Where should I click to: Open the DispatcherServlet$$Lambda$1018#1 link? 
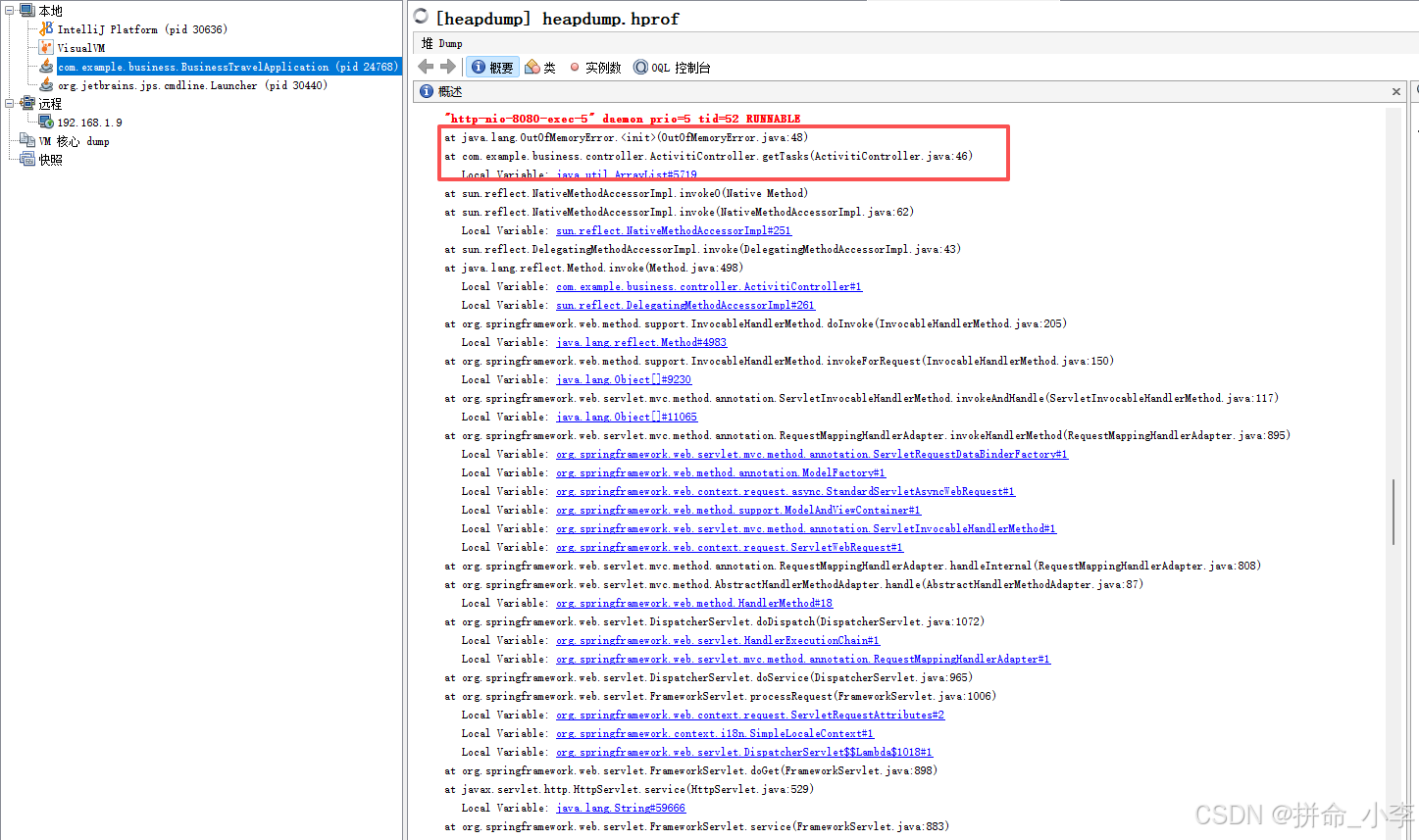coord(744,752)
